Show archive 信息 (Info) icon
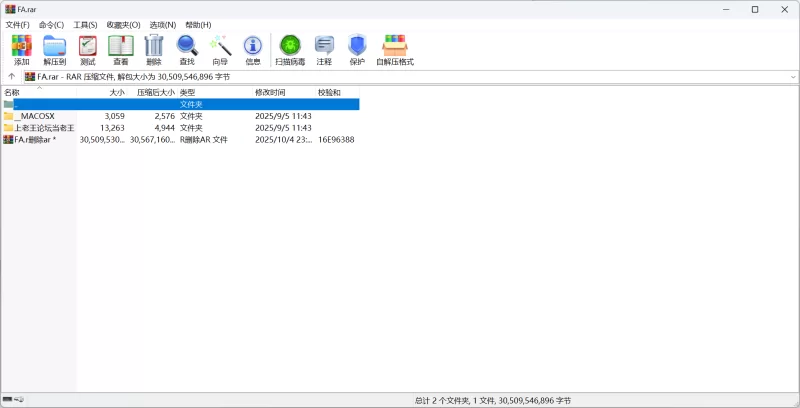Viewport: 800px width, 408px height. click(253, 50)
